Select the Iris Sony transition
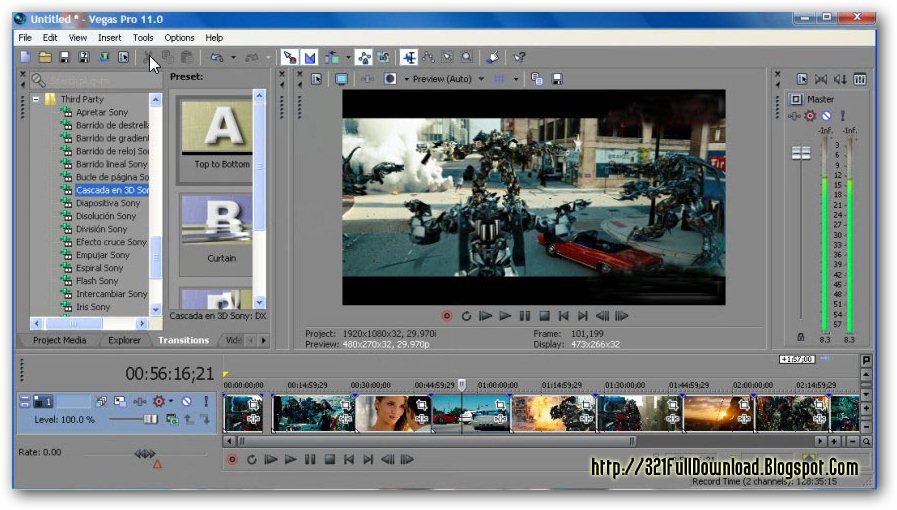897x510 pixels. (93, 307)
